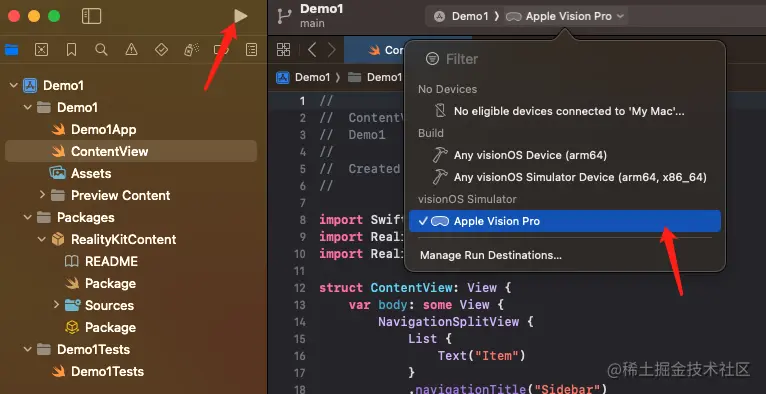
Task: Click Demo1 project in the jump bar
Action: pyautogui.click(x=303, y=77)
